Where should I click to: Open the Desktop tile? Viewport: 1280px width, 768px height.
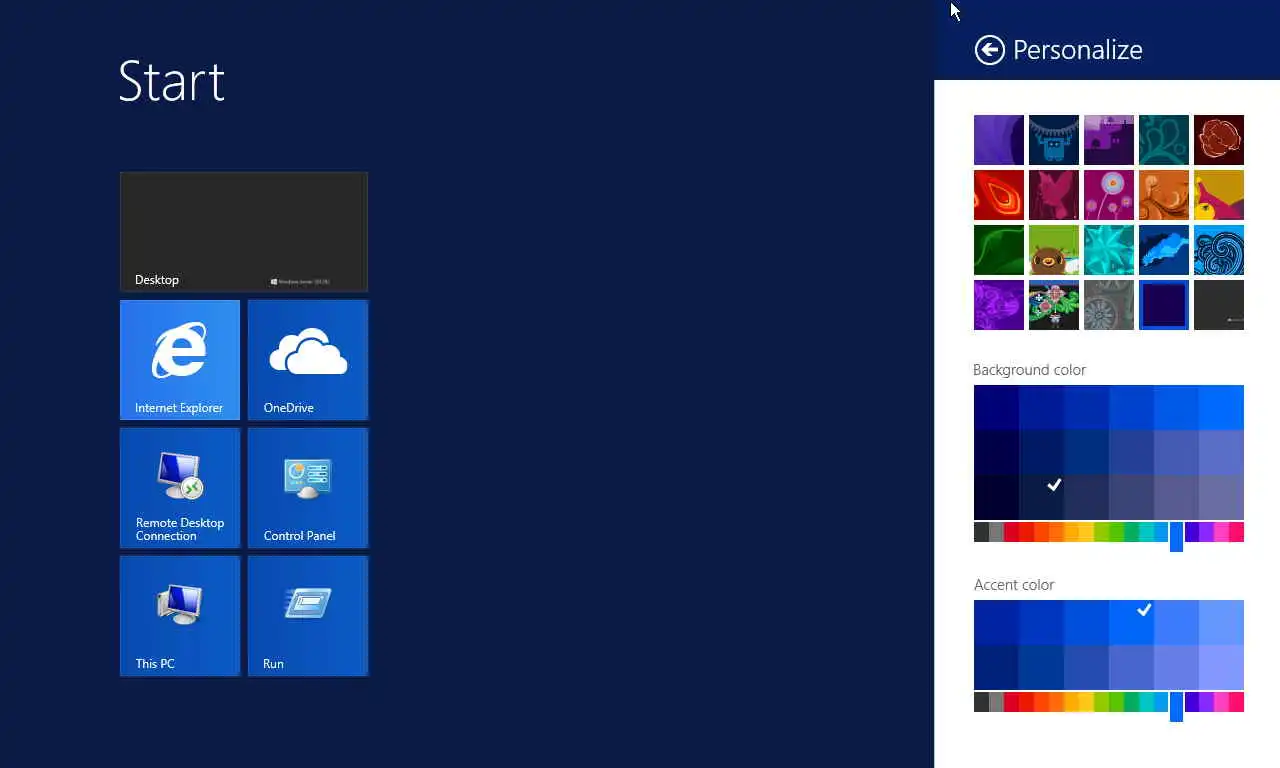(x=244, y=232)
